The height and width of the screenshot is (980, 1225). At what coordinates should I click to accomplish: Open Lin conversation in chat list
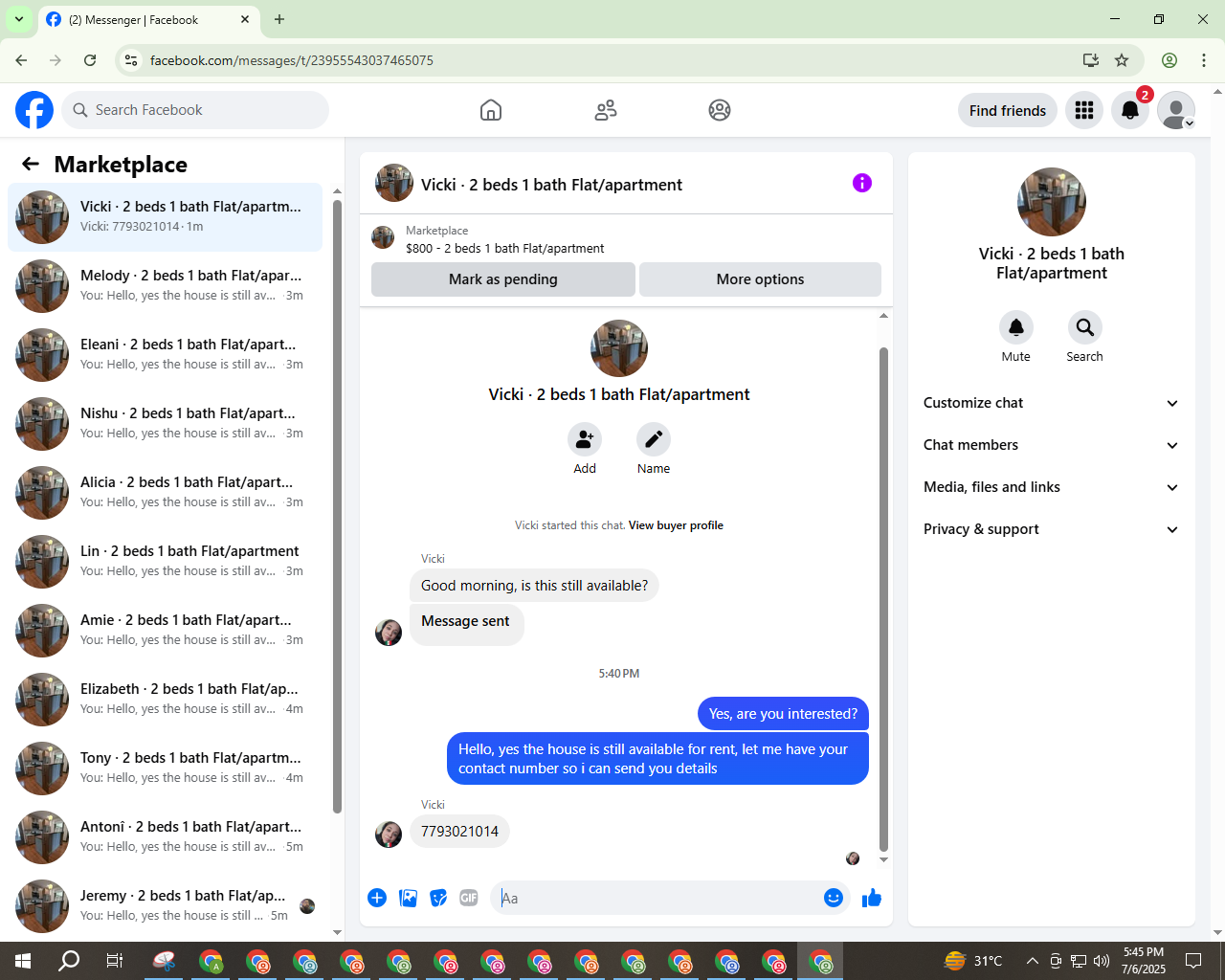[165, 562]
